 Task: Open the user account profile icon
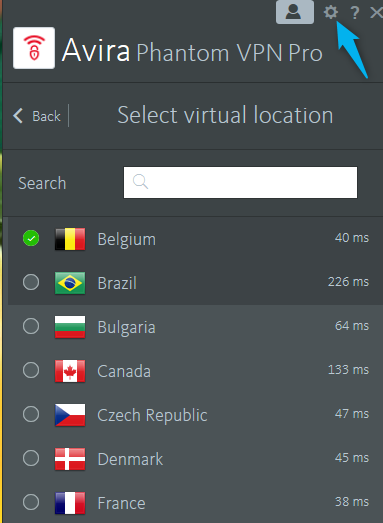click(x=295, y=12)
